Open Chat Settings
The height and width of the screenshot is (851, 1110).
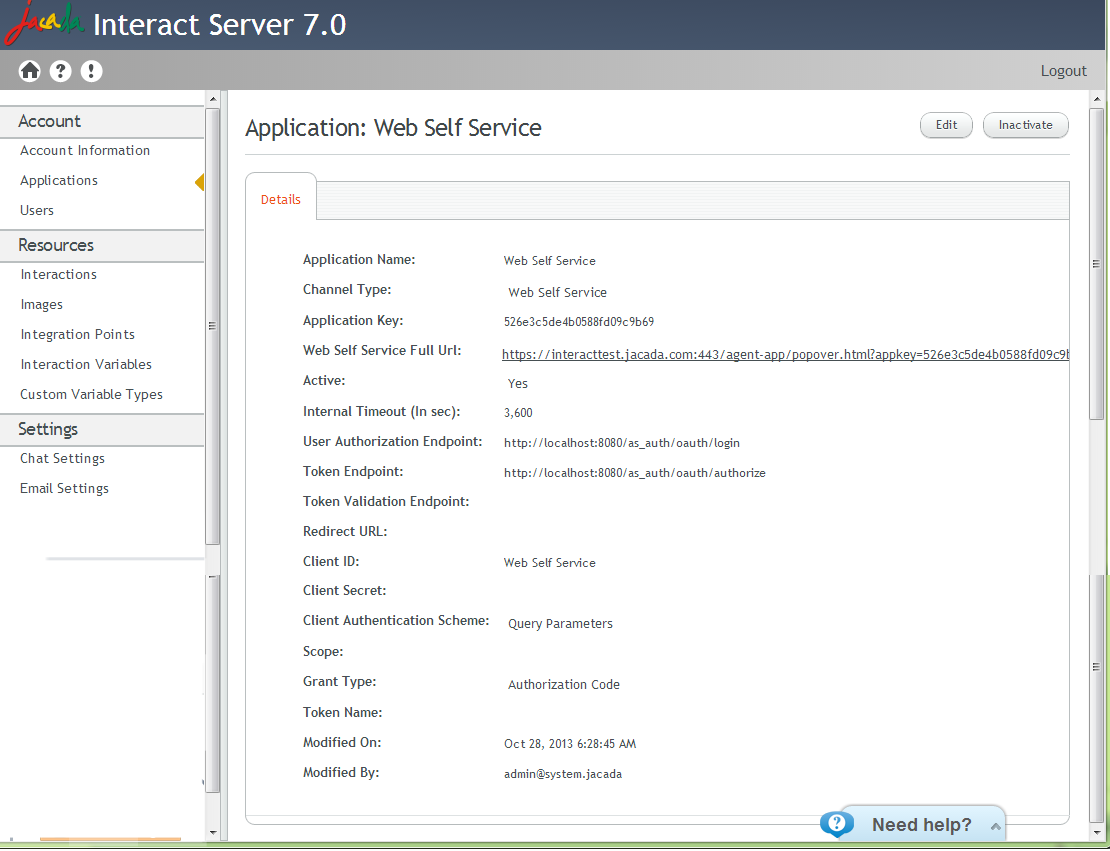[x=62, y=459]
